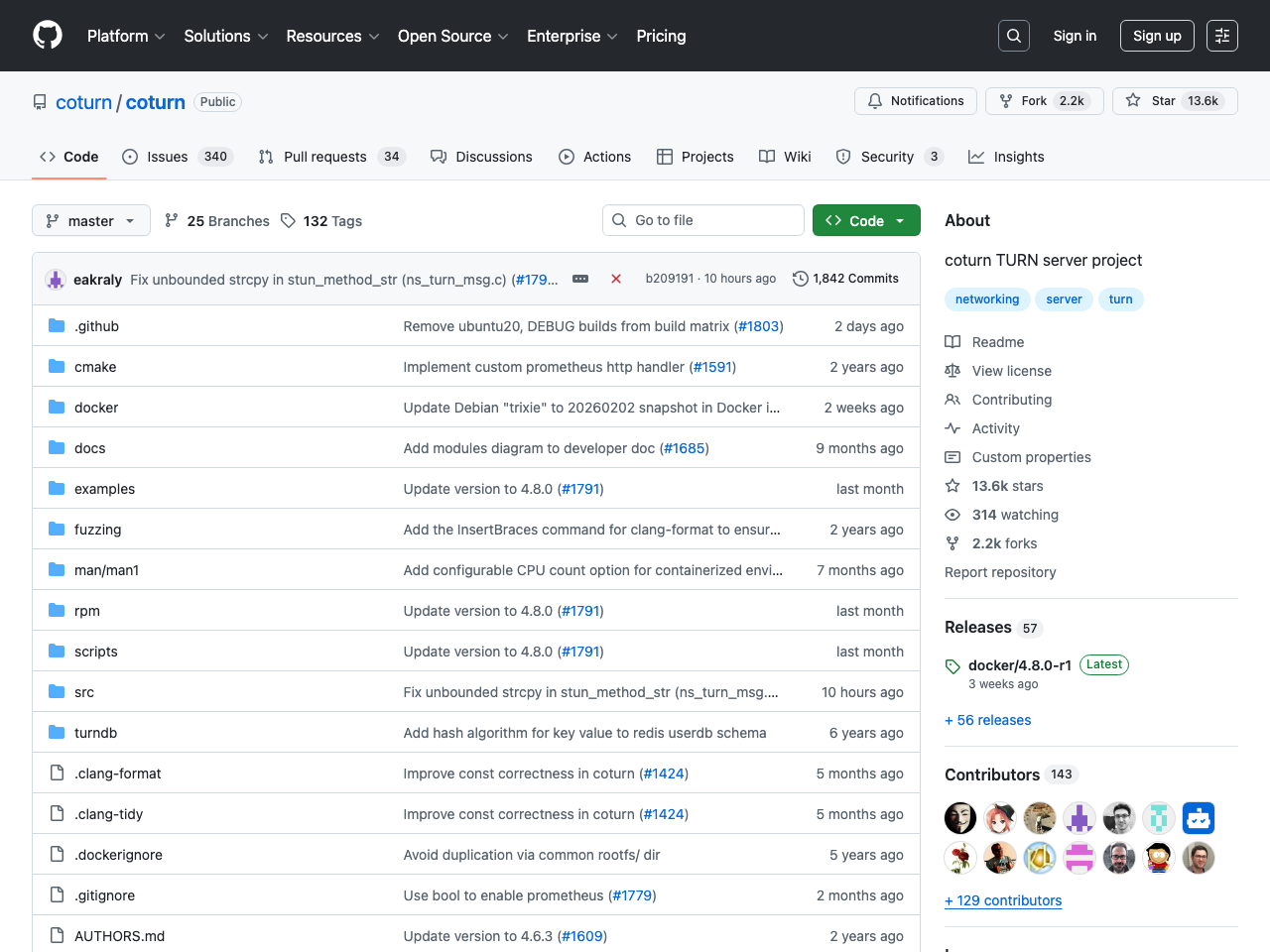Toggle watching via the eye icon
This screenshot has width=1270, height=952.
click(952, 514)
